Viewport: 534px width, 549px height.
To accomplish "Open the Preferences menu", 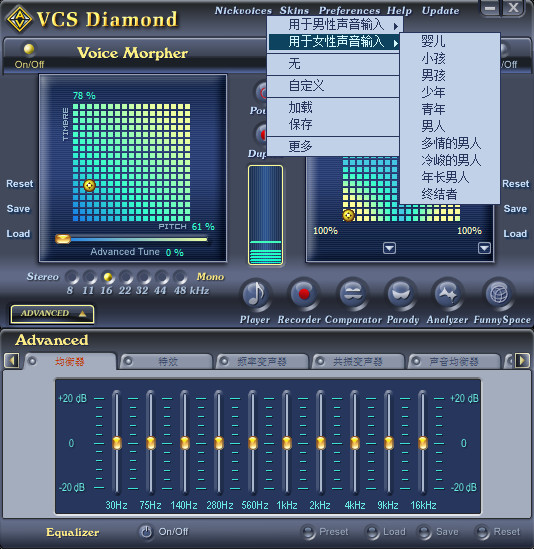I will 349,11.
